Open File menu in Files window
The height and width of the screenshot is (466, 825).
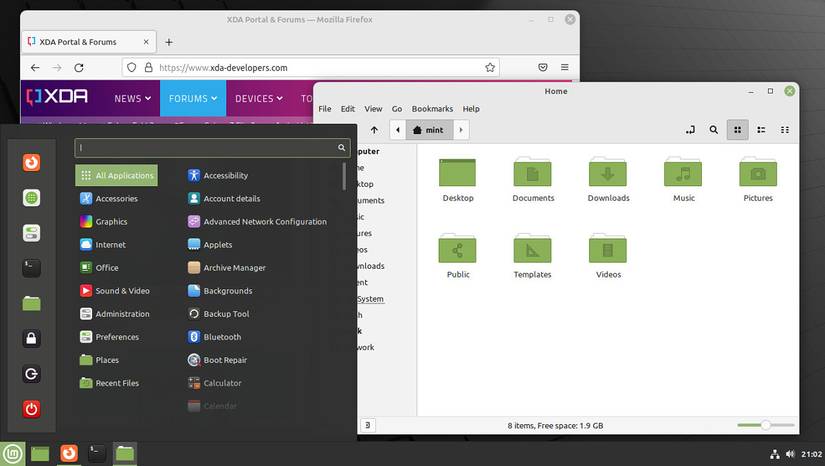click(325, 109)
